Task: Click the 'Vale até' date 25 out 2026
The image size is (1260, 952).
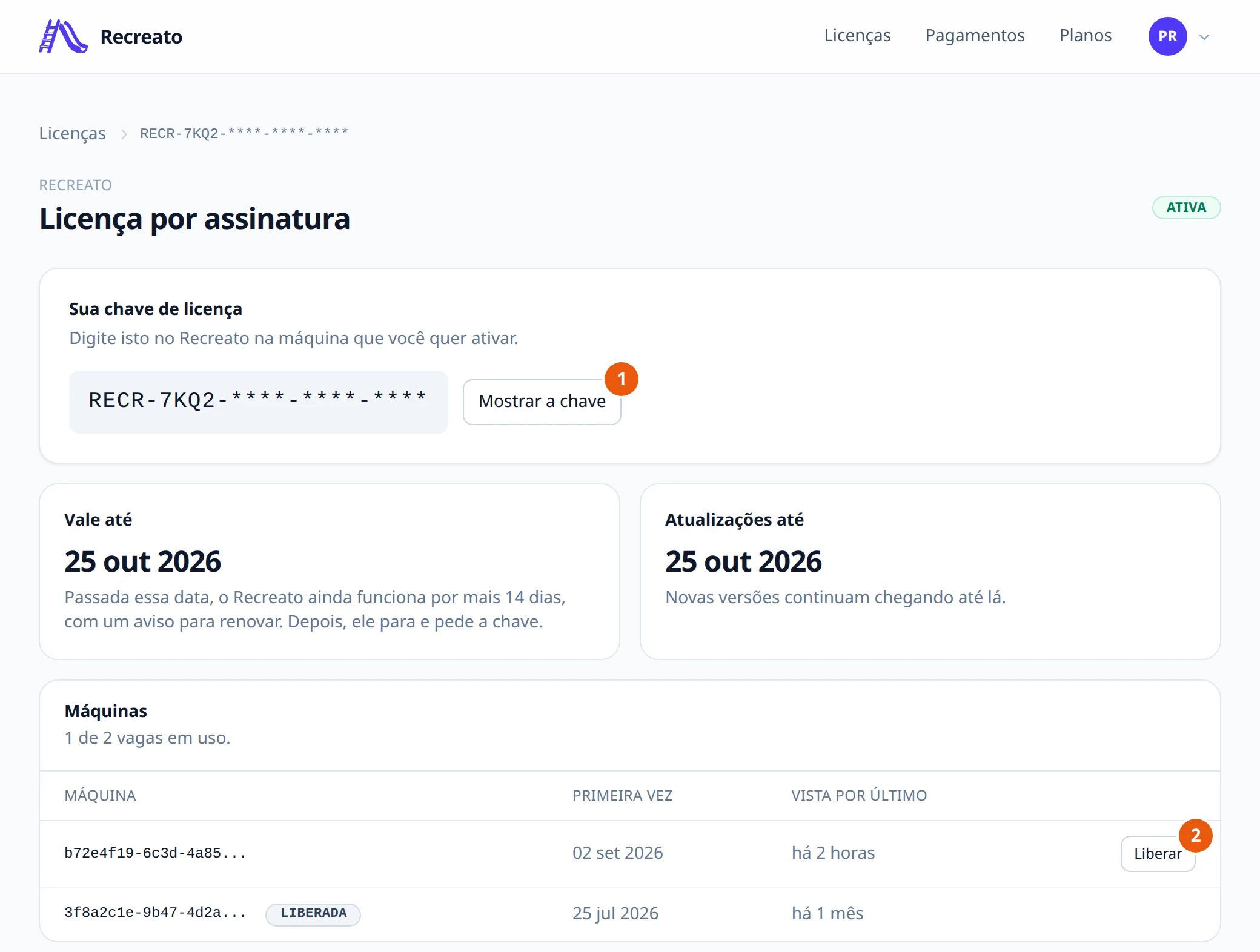Action: point(142,561)
